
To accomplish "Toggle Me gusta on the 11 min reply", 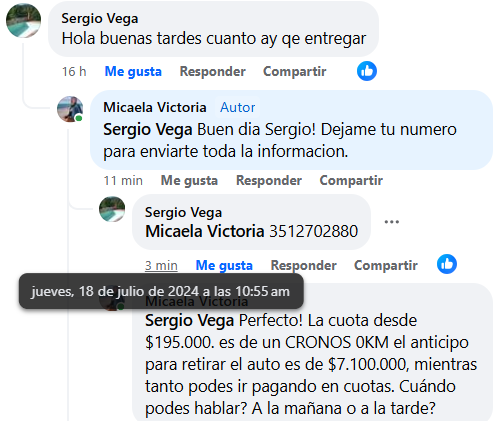I will tap(189, 180).
